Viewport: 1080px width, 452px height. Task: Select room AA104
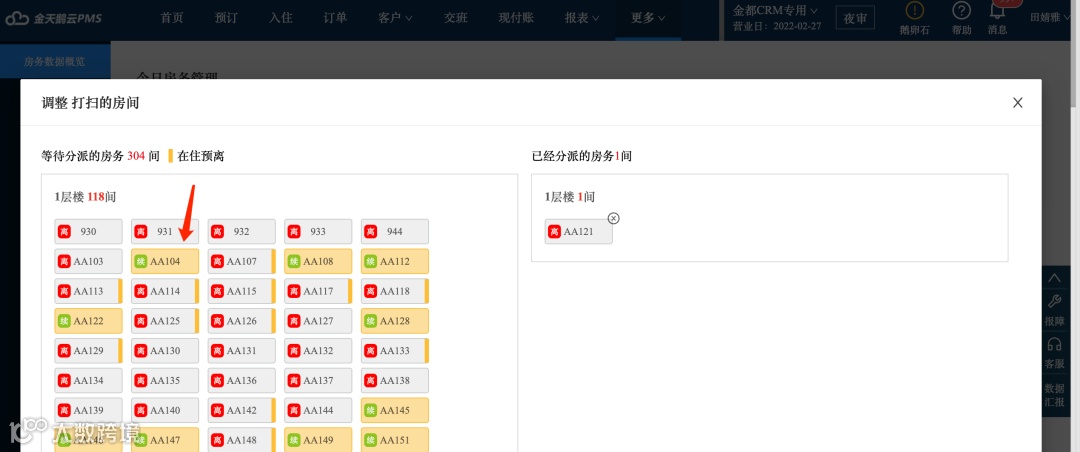pos(165,261)
